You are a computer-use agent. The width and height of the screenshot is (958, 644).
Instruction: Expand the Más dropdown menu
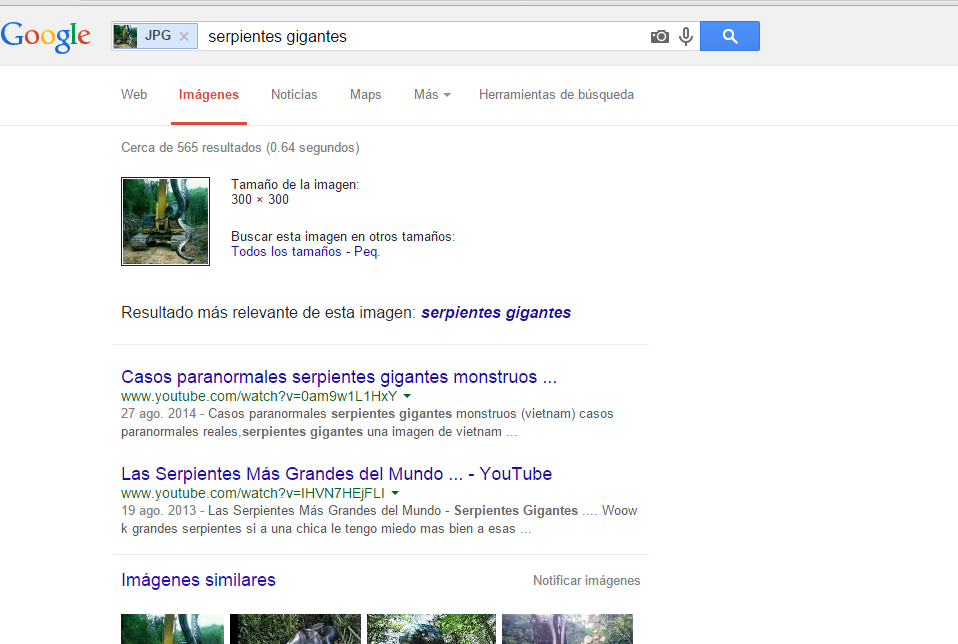click(432, 95)
